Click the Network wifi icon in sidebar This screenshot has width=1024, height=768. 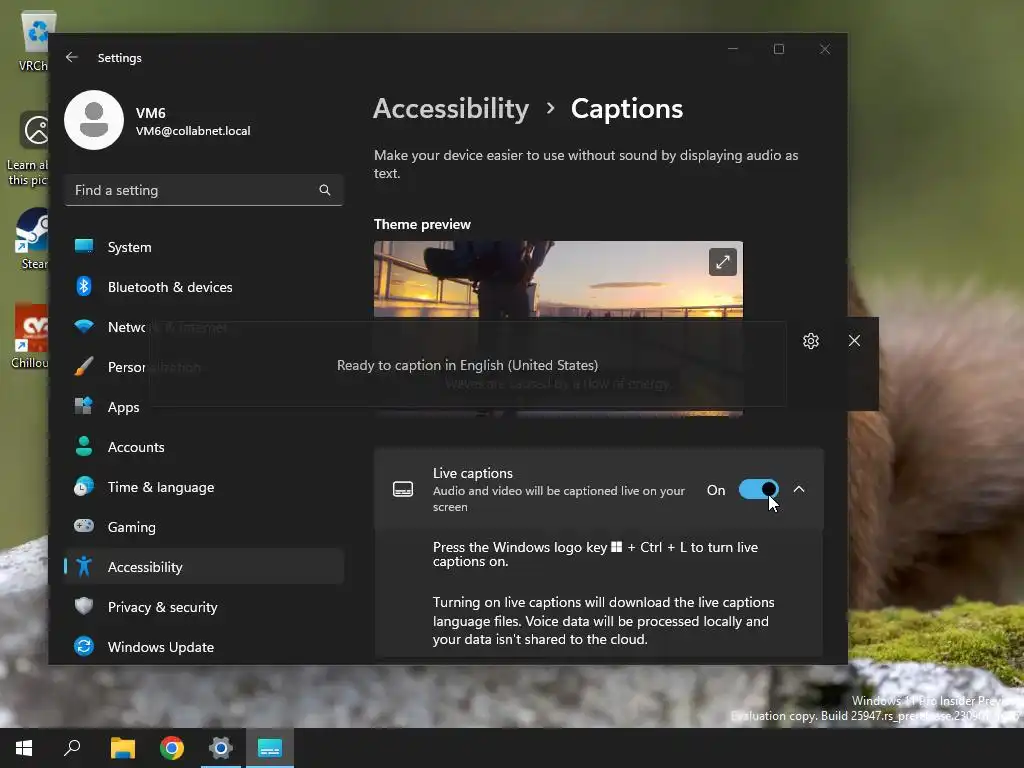coord(84,326)
